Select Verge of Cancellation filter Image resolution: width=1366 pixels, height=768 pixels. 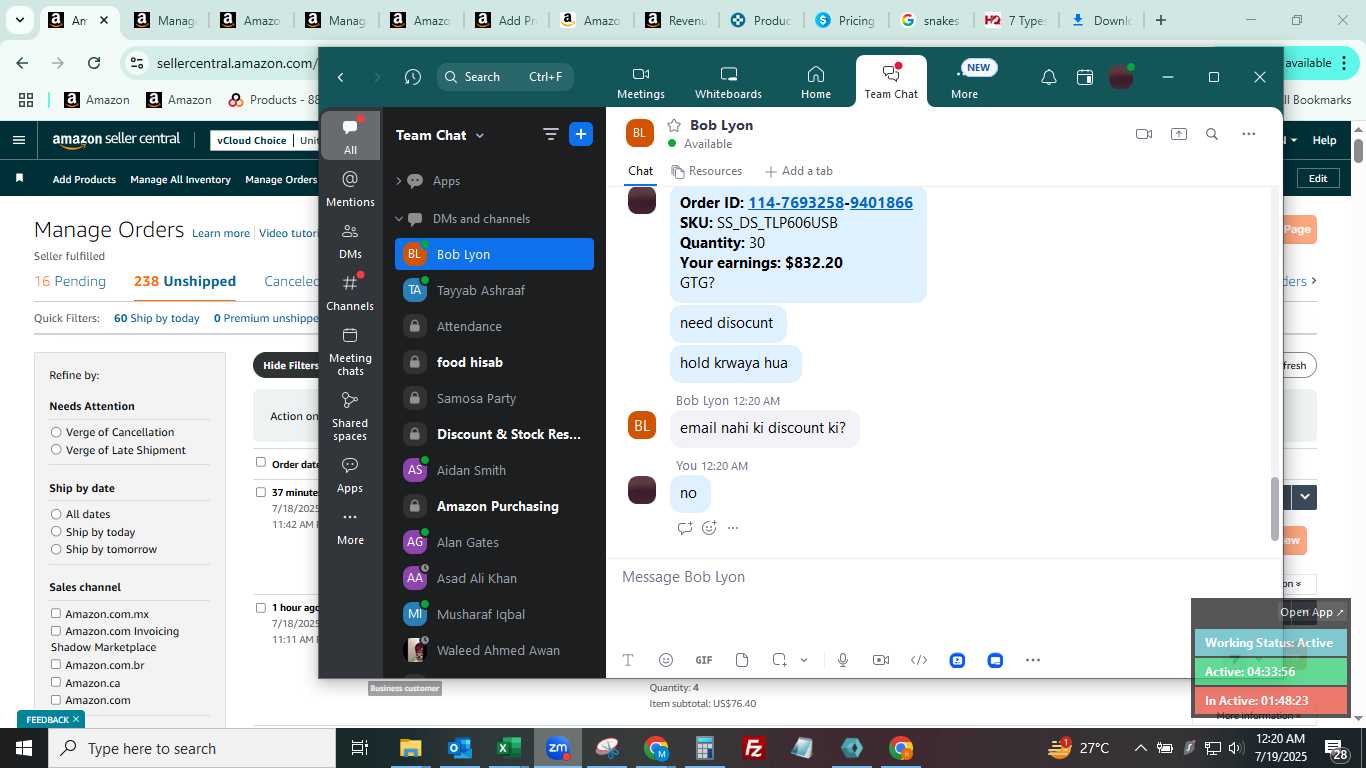coord(56,432)
